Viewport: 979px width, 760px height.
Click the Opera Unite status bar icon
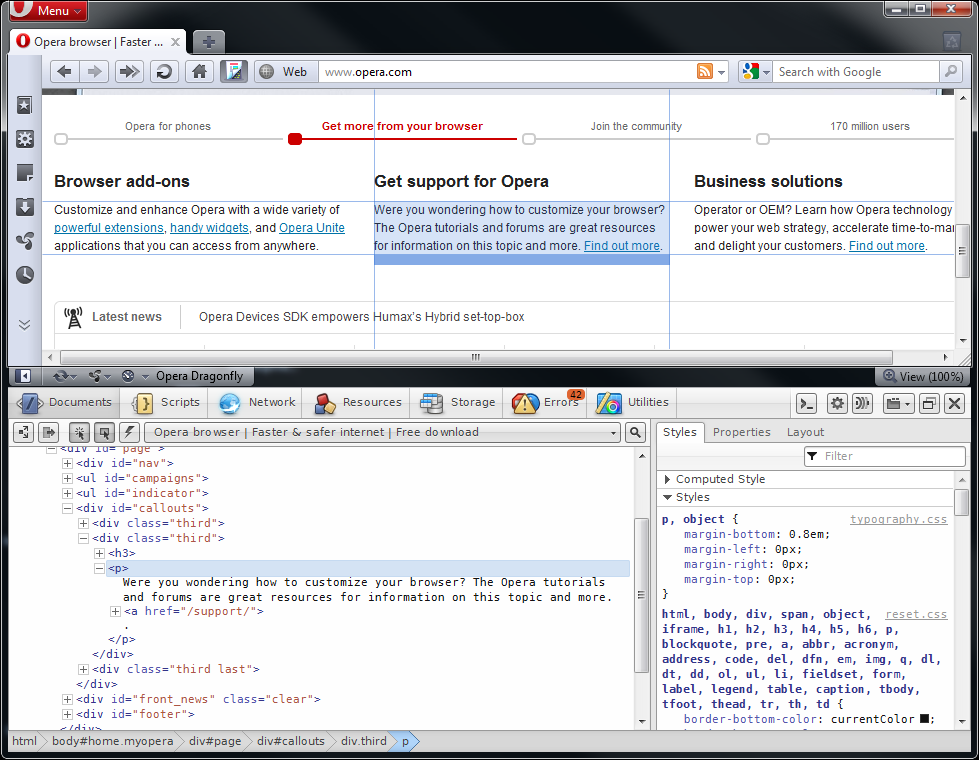(99, 376)
